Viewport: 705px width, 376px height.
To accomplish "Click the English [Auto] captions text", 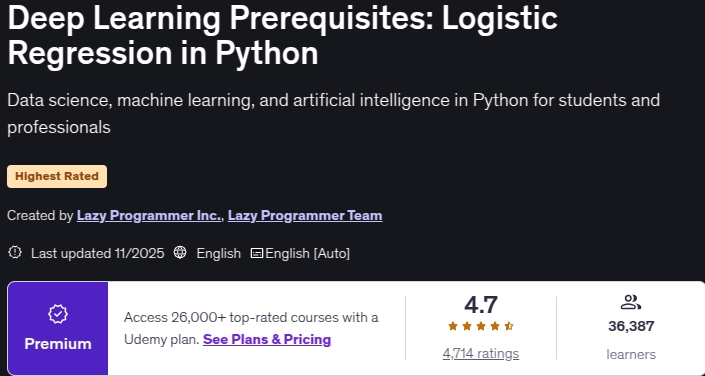I will coord(308,253).
